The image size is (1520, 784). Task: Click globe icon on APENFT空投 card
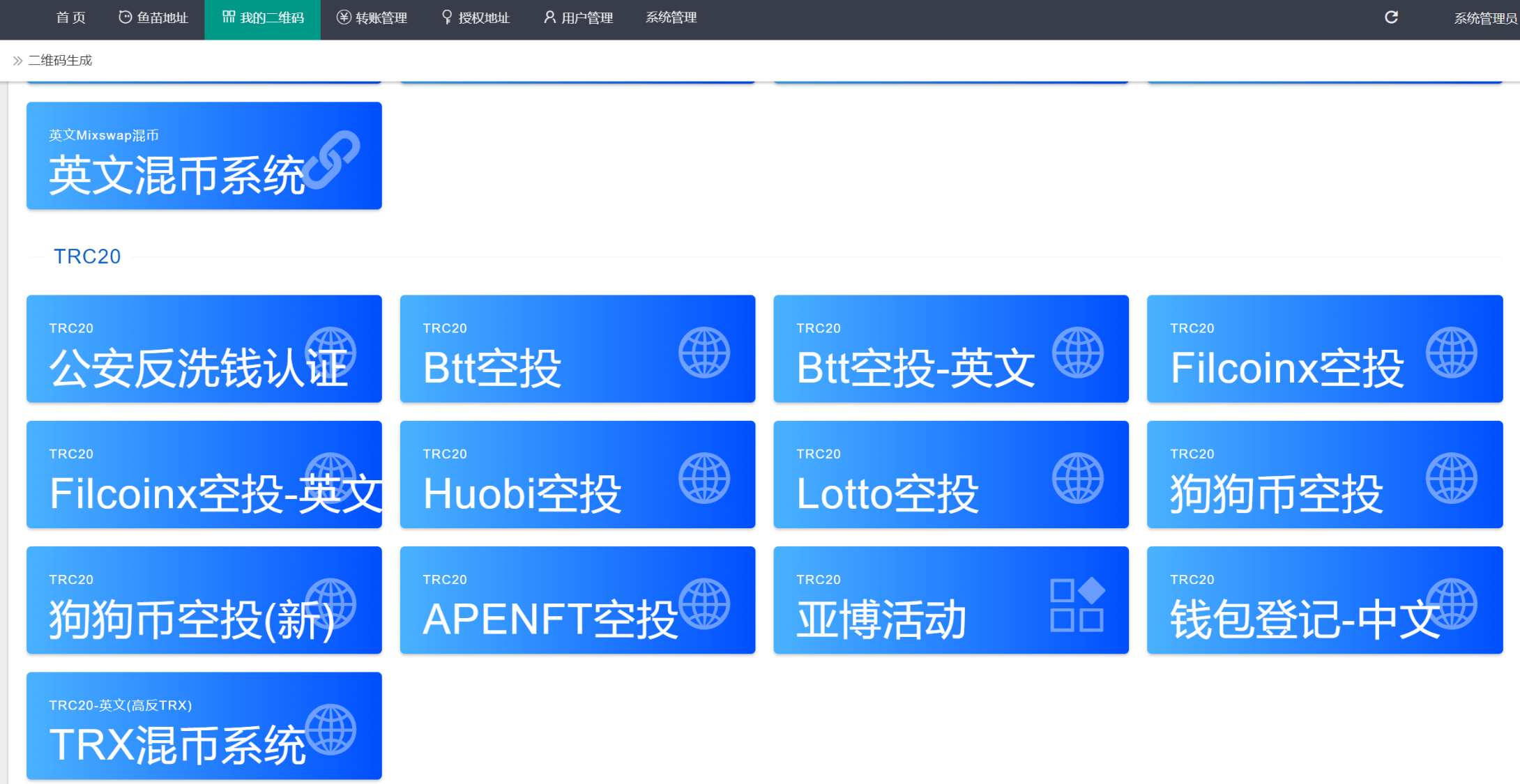[x=704, y=604]
